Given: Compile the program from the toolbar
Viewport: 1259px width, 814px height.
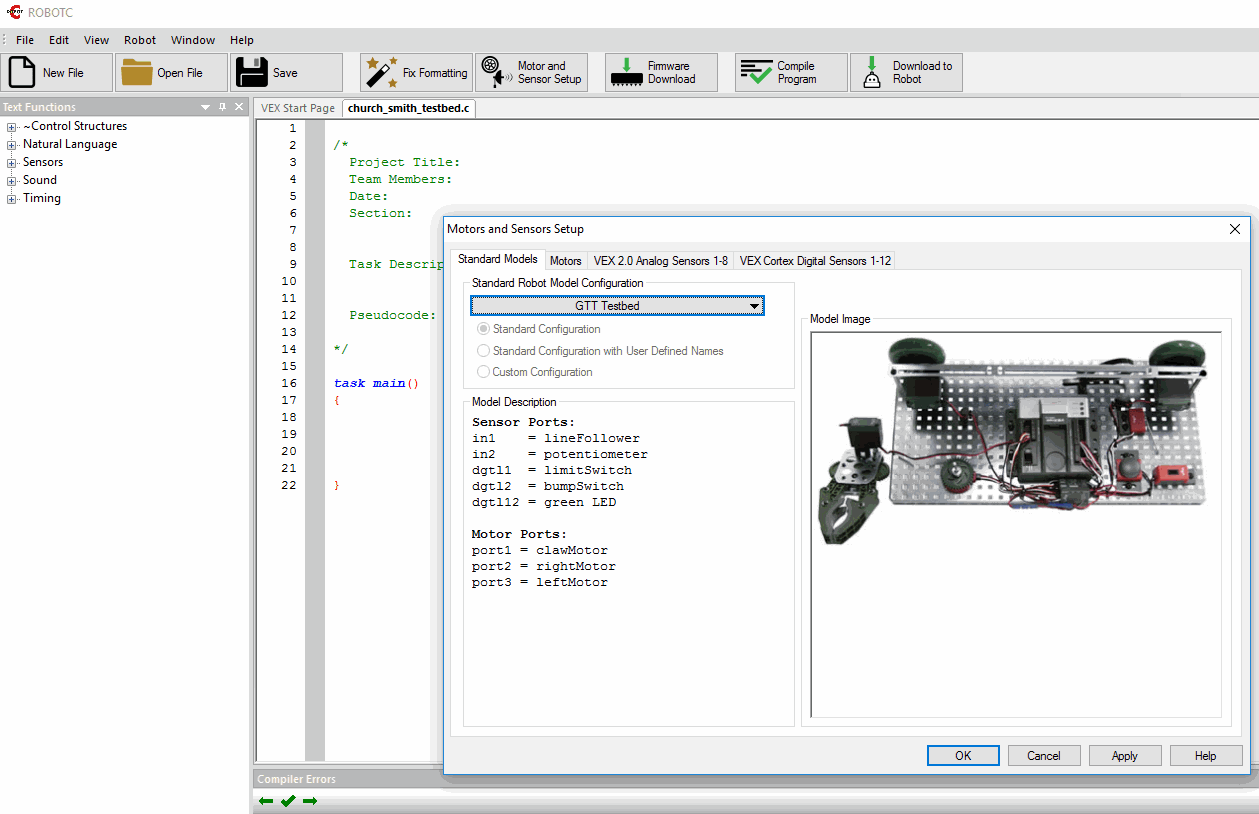Looking at the screenshot, I should click(x=791, y=73).
